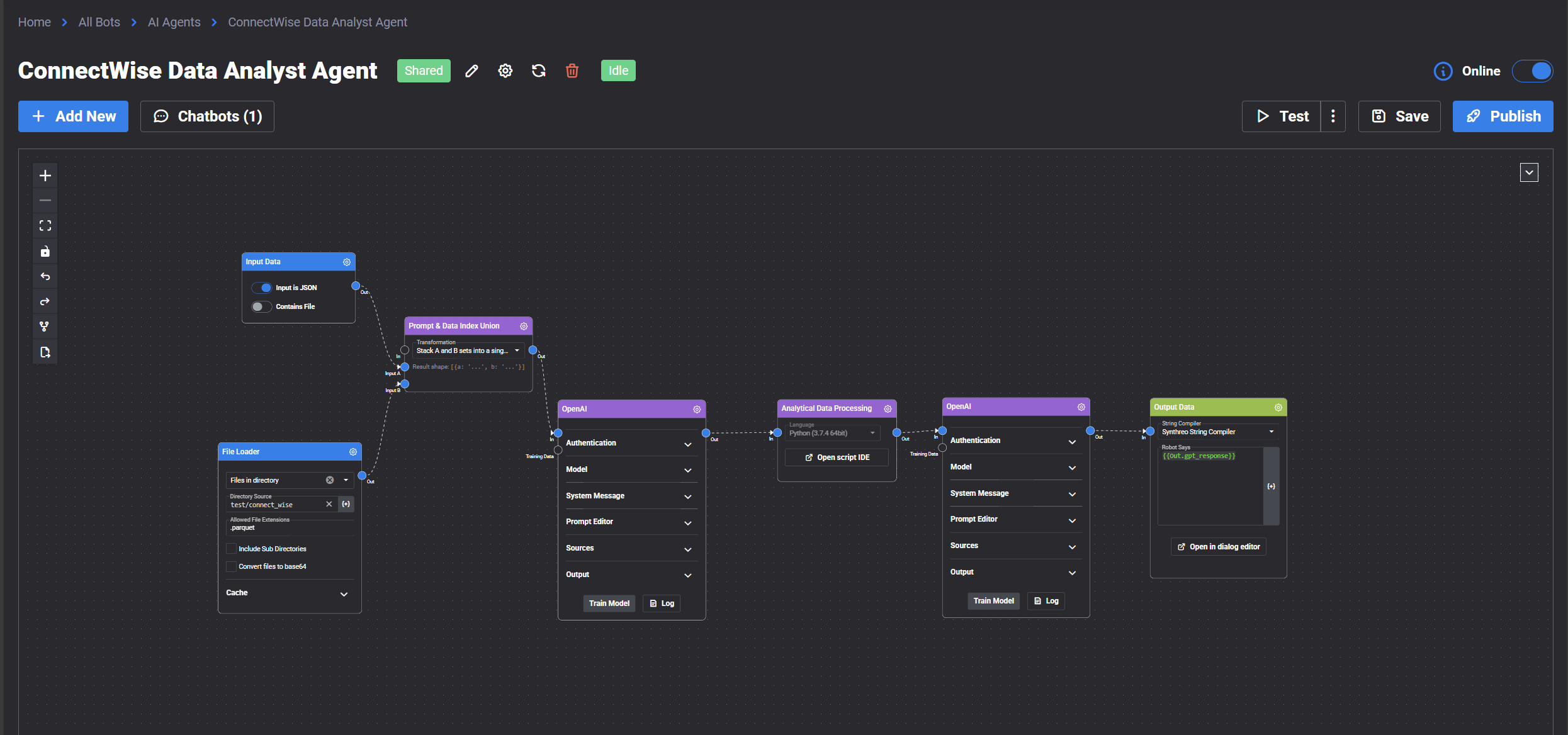This screenshot has width=1568, height=735.
Task: Zoom in on the canvas with plus
Action: pyautogui.click(x=45, y=176)
